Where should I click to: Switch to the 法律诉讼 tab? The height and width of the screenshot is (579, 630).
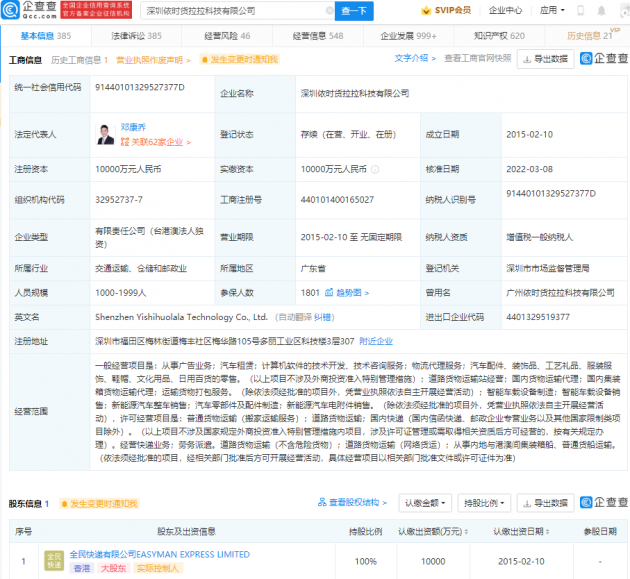136,36
